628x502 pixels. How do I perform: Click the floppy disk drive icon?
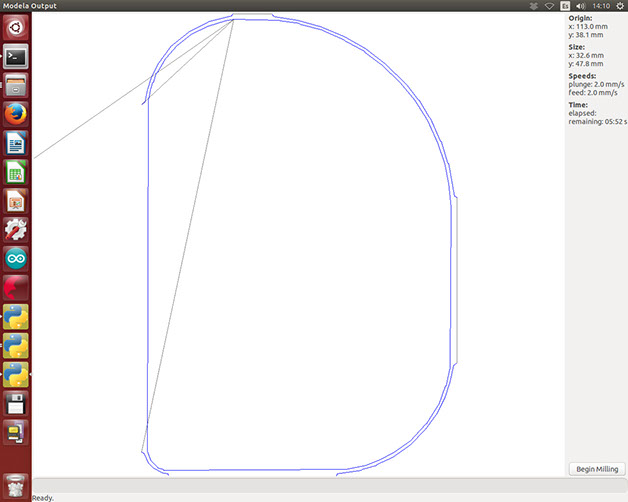coord(16,403)
